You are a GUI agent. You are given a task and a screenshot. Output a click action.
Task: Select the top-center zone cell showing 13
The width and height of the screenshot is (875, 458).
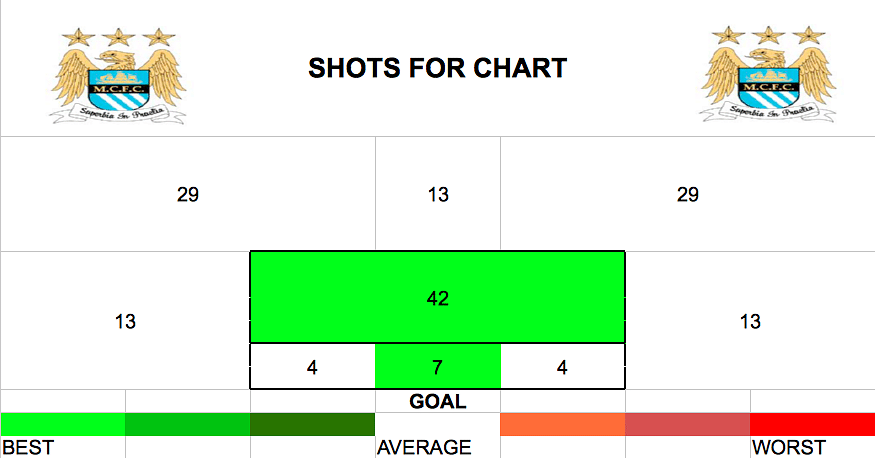[438, 194]
